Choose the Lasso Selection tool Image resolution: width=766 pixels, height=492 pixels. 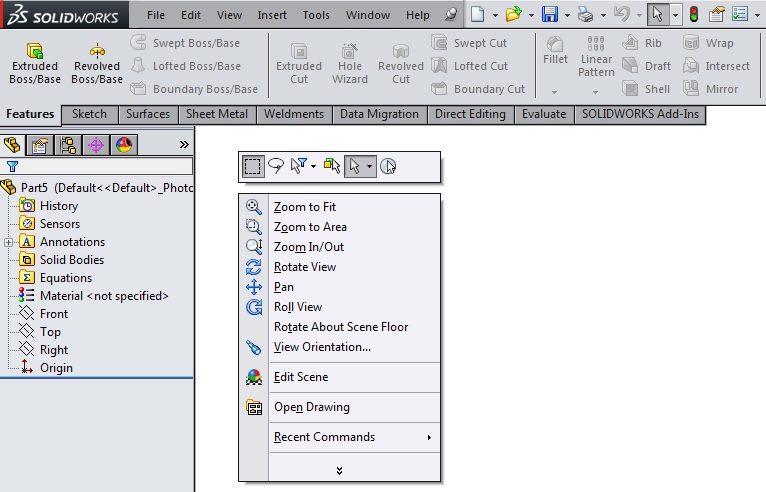pos(276,166)
